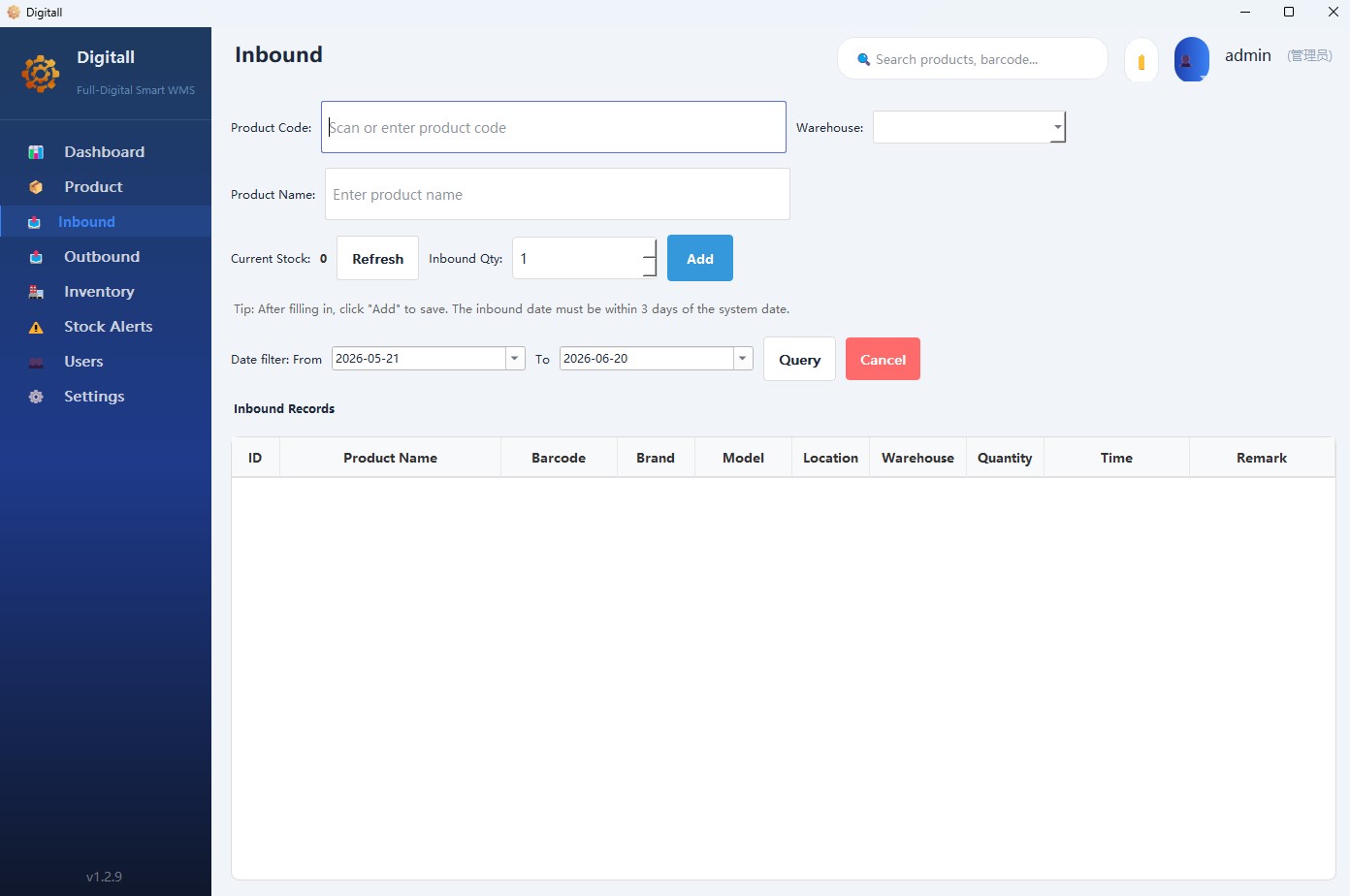
Task: Click the Inbound page title
Action: [x=278, y=54]
